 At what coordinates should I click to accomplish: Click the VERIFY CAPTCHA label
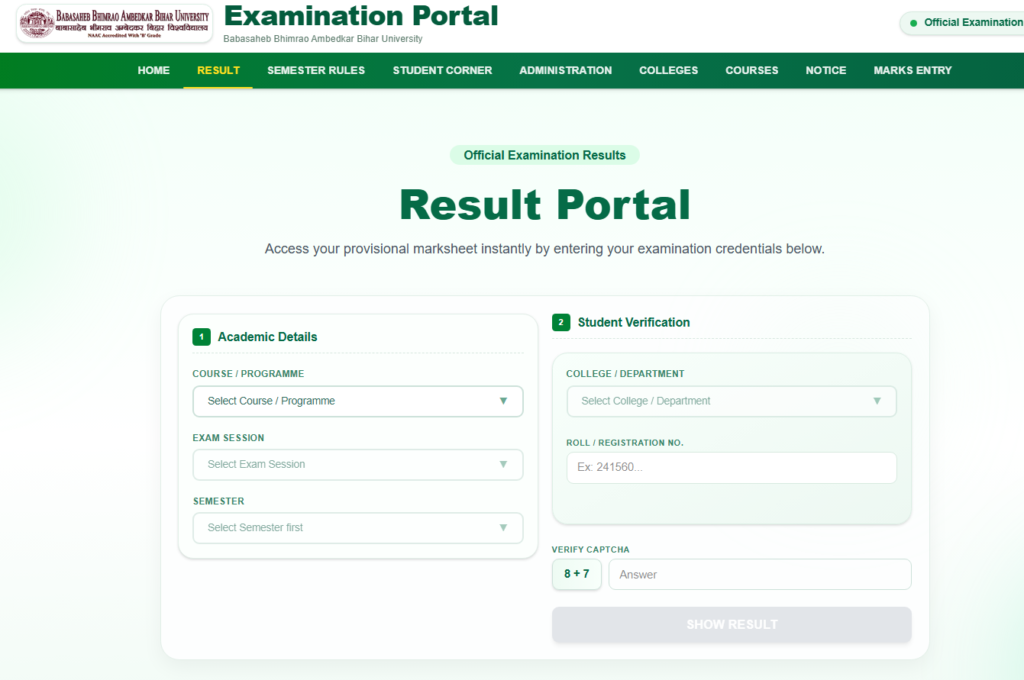pyautogui.click(x=590, y=550)
